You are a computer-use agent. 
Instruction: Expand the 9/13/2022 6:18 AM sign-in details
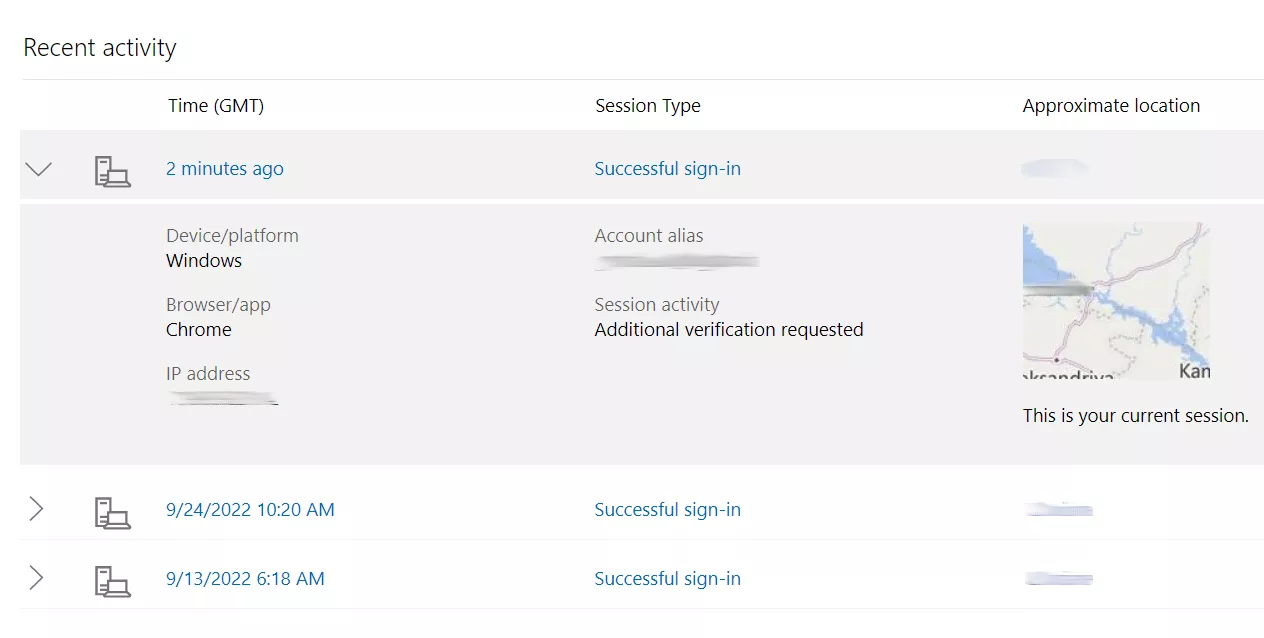(x=36, y=578)
